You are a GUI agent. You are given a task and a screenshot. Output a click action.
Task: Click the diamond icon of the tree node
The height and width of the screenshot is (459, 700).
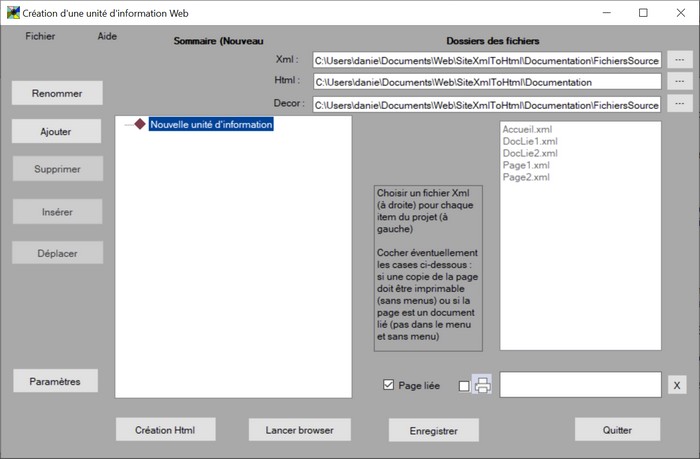[140, 125]
